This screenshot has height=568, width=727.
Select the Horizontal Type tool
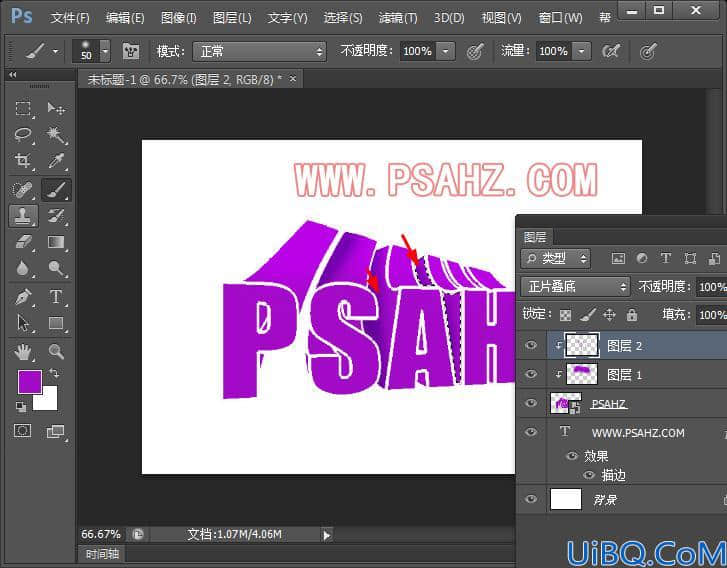[56, 297]
